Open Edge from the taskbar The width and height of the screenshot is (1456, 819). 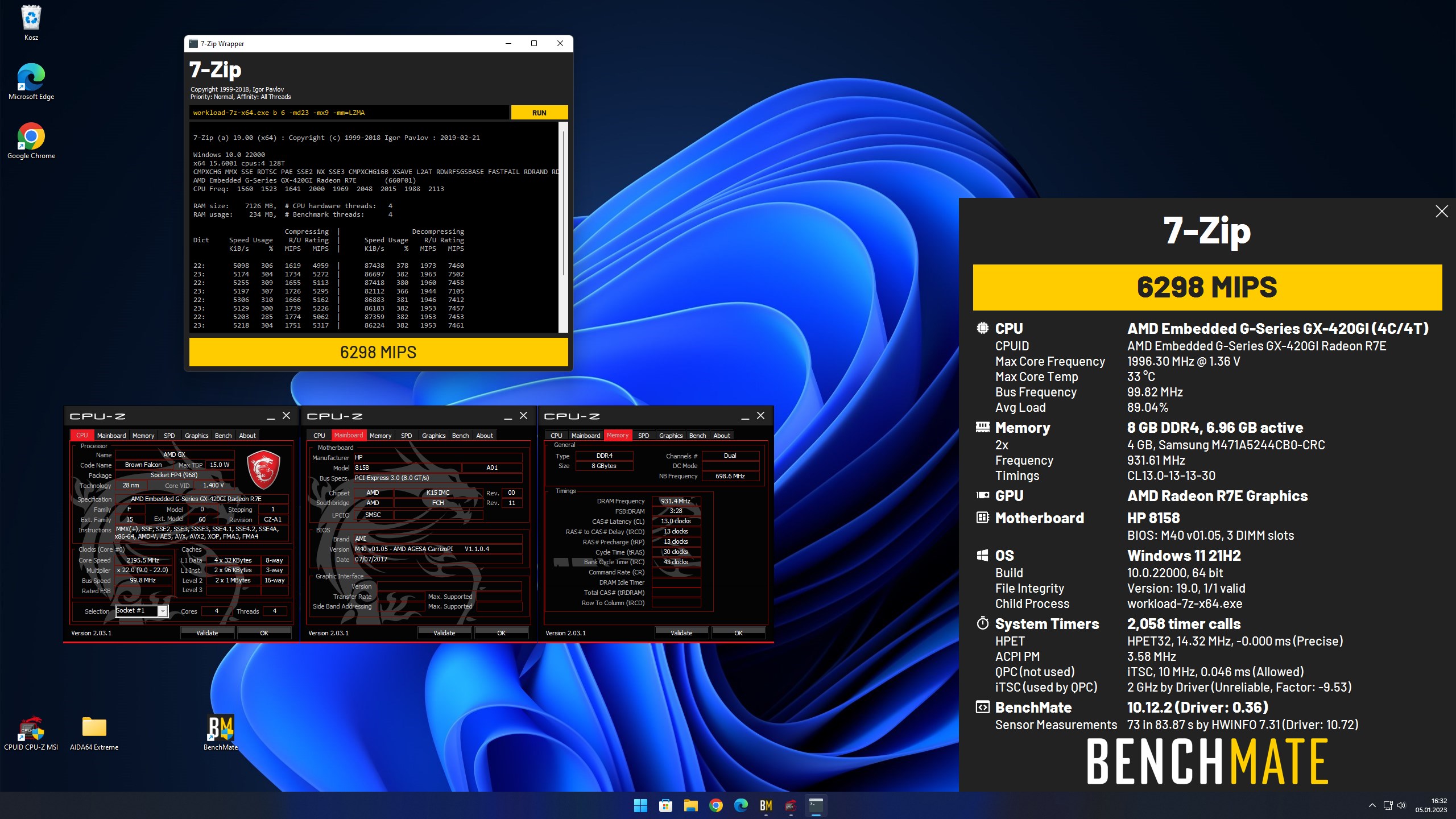741,805
